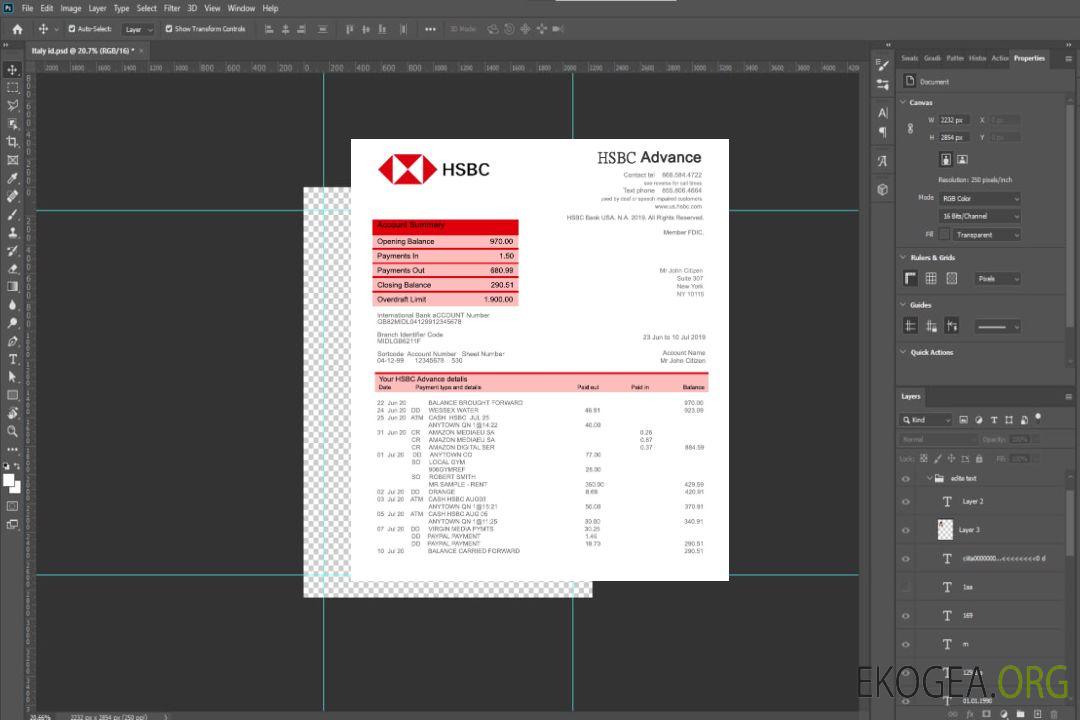Hide the '169' text layer
The image size is (1080, 720).
coord(906,616)
